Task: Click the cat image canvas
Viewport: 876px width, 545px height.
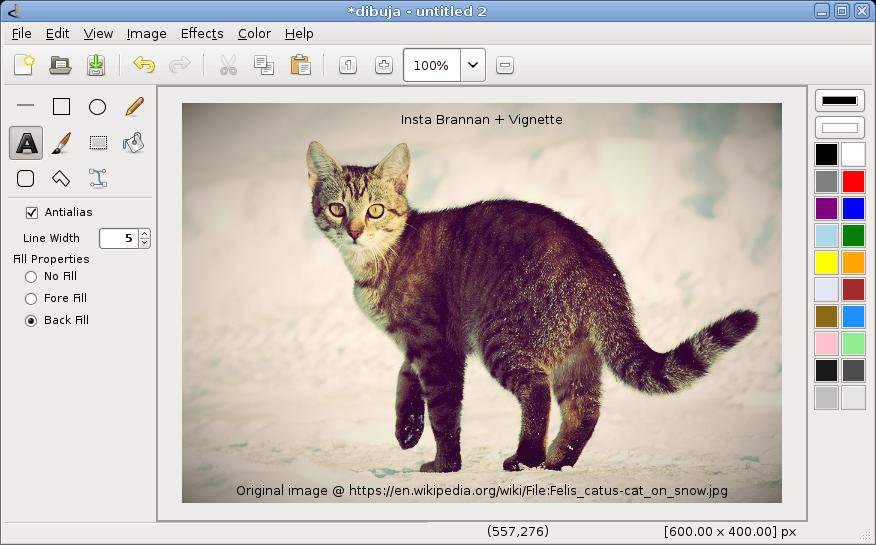Action: 482,303
